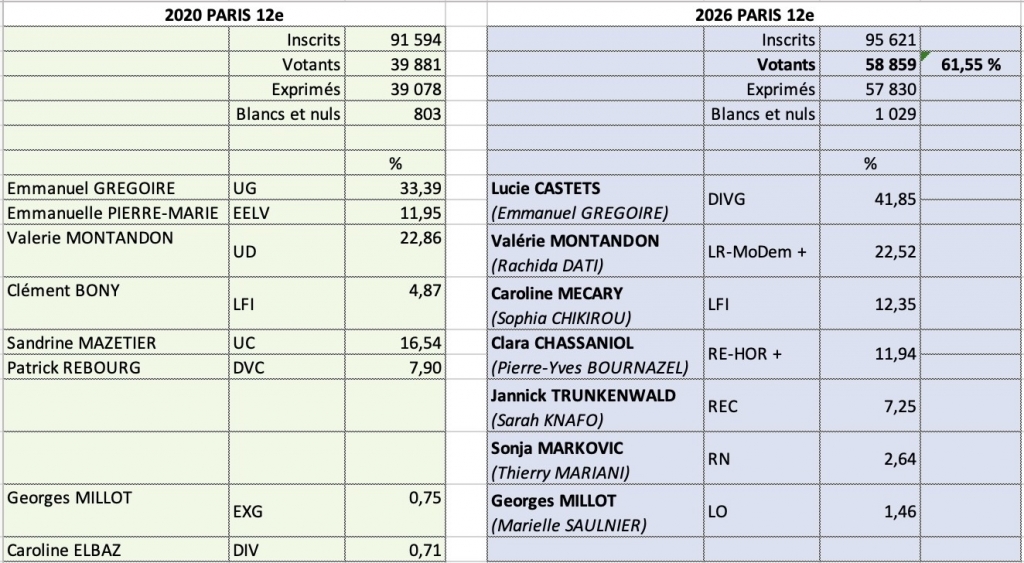The height and width of the screenshot is (563, 1024).
Task: Select the Jannick TRUNKENWALD cell
Action: point(594,406)
